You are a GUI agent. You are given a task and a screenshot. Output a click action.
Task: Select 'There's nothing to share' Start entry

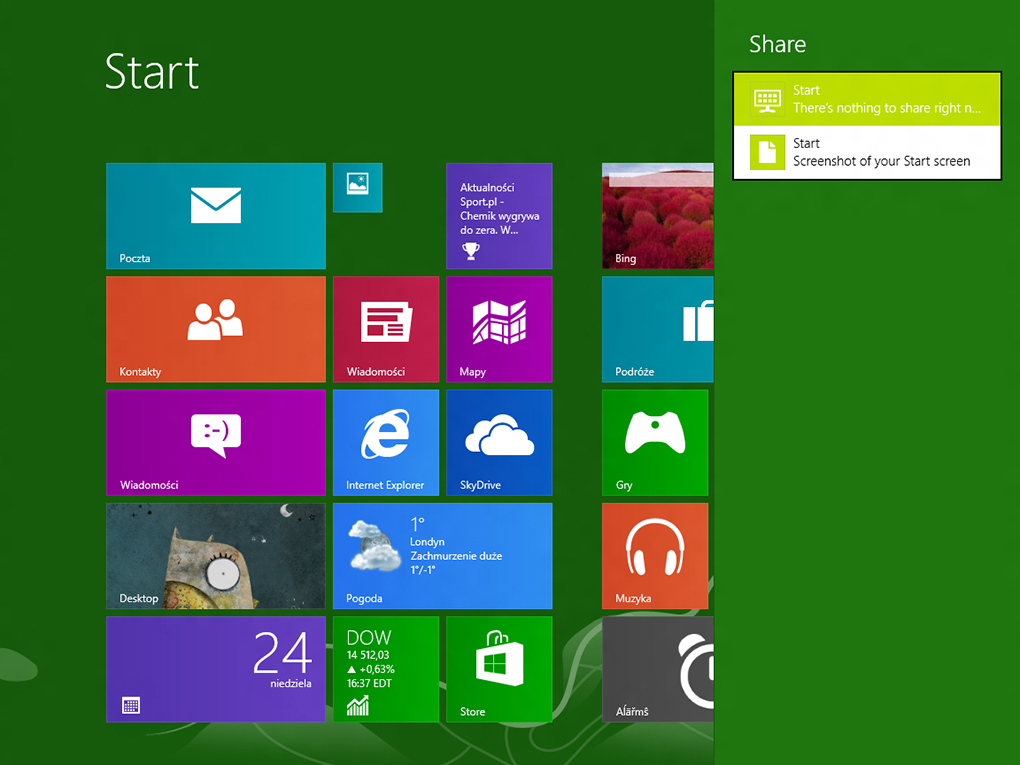867,99
